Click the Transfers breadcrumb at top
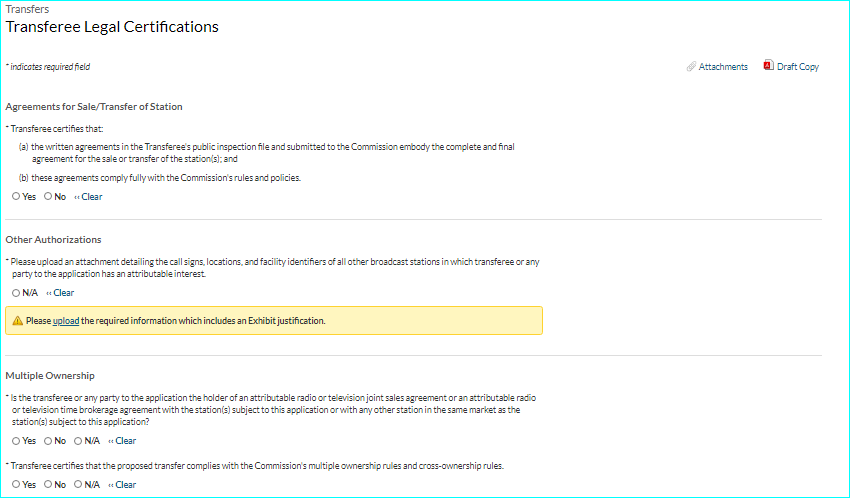The image size is (850, 498). [27, 9]
